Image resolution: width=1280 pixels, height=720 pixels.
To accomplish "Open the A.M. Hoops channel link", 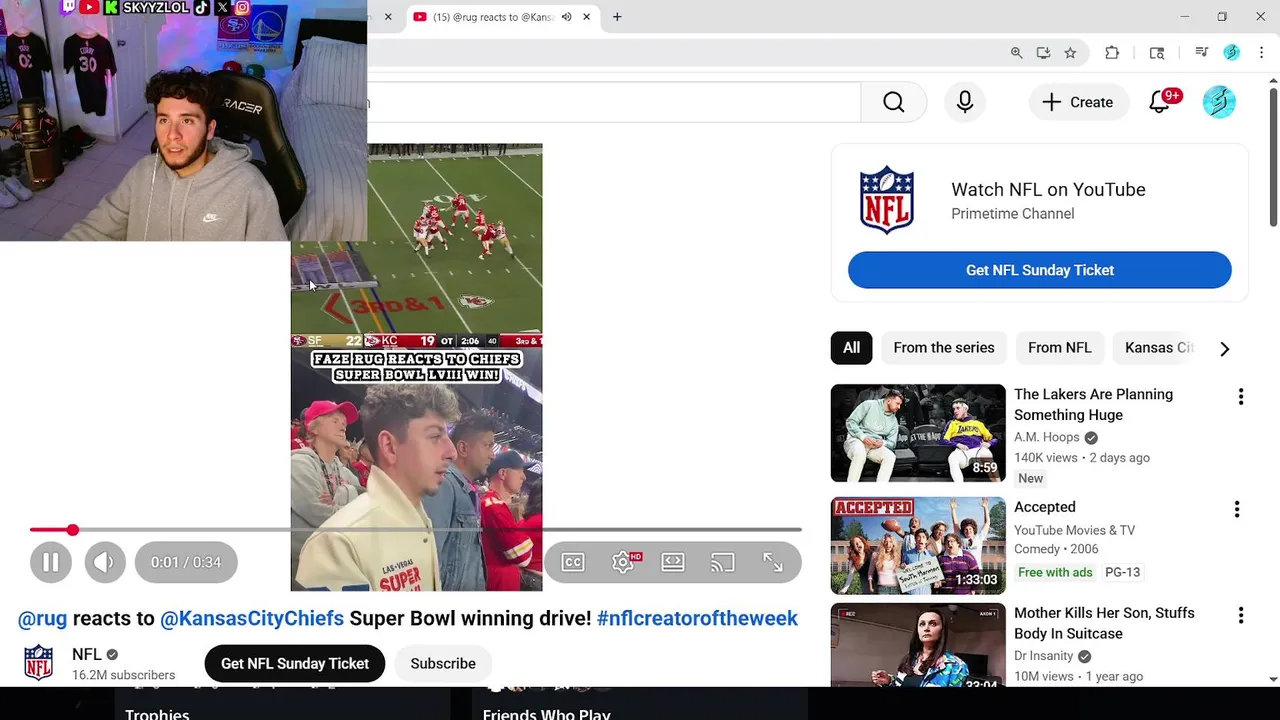I will (x=1047, y=437).
